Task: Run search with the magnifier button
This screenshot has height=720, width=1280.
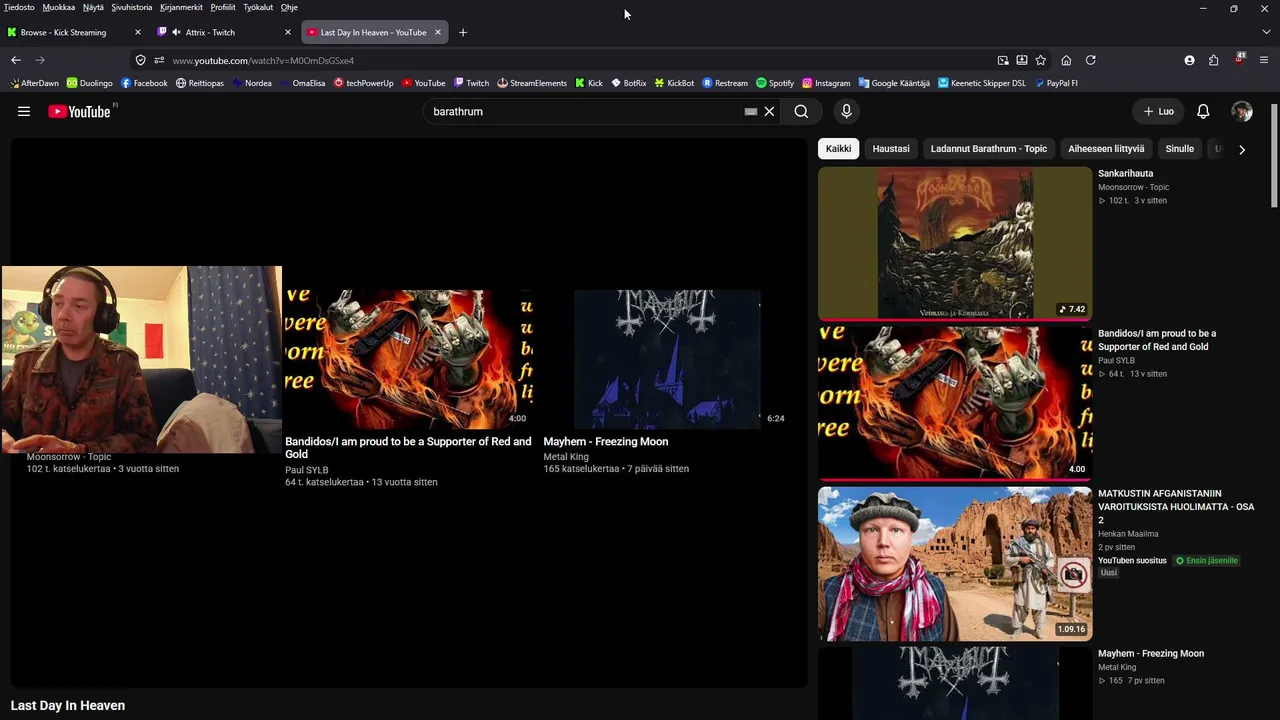Action: coord(801,111)
